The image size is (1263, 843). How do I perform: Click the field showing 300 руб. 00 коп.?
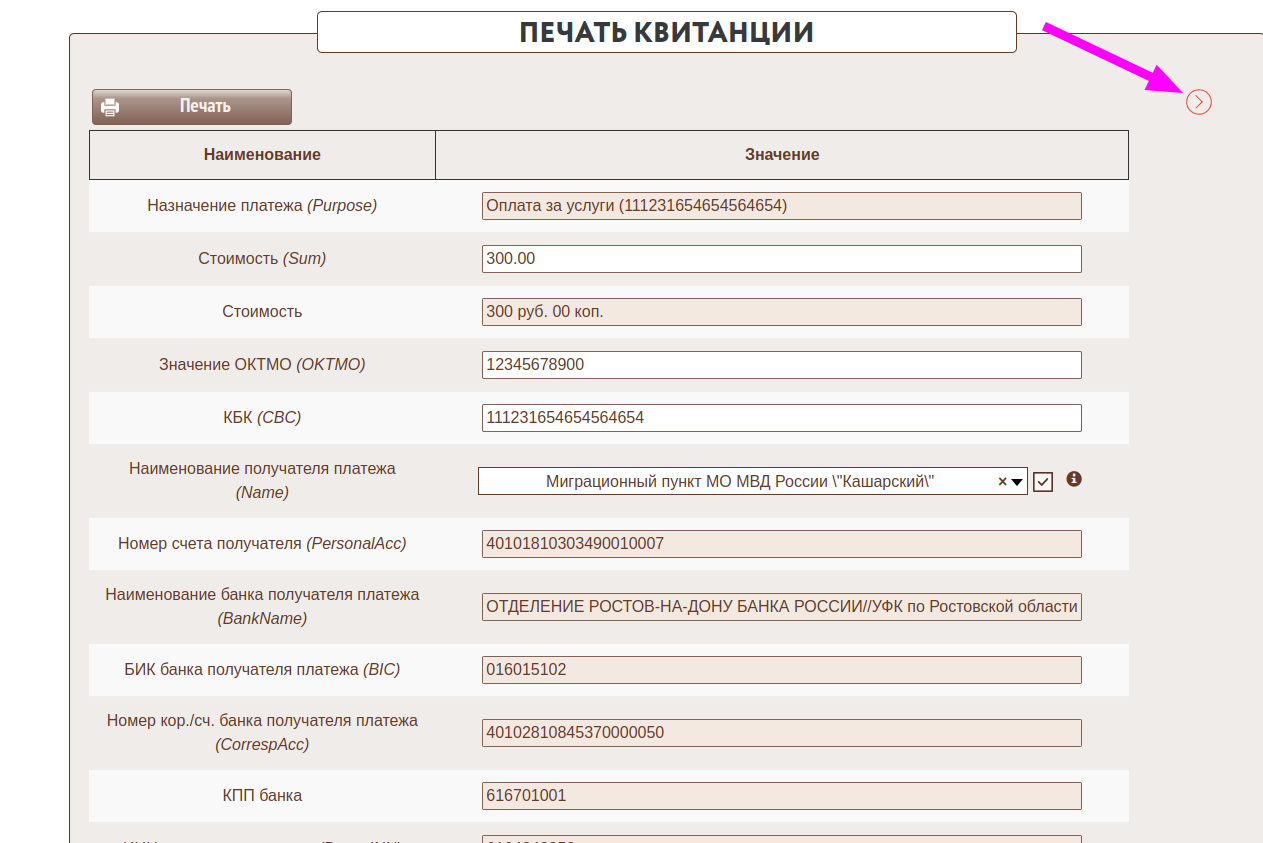coord(781,312)
